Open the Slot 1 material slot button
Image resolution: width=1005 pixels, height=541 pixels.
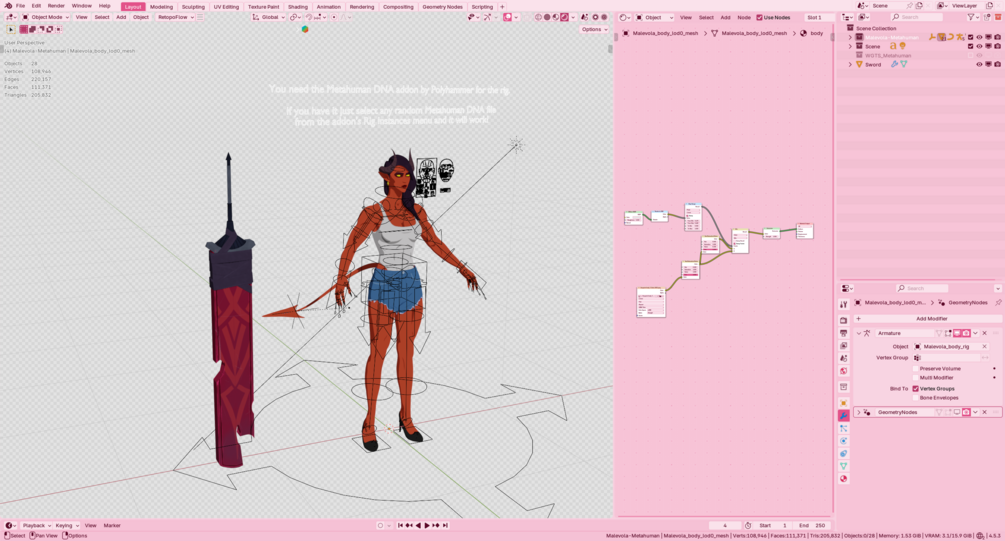(818, 17)
